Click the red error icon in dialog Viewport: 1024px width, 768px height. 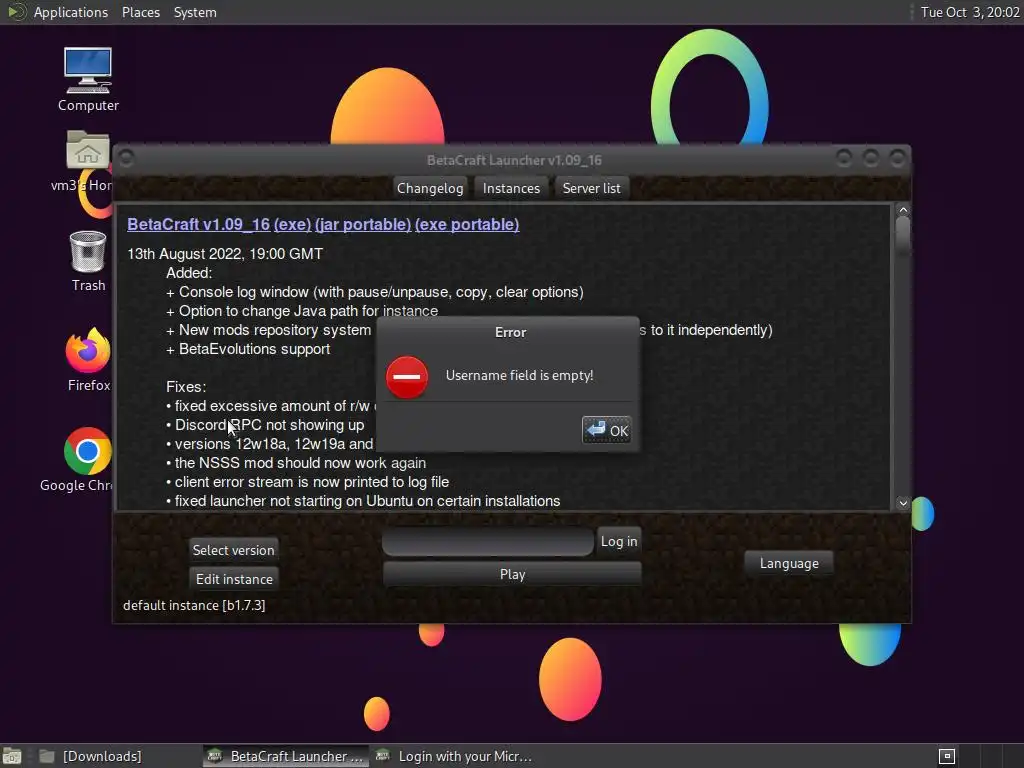tap(407, 377)
